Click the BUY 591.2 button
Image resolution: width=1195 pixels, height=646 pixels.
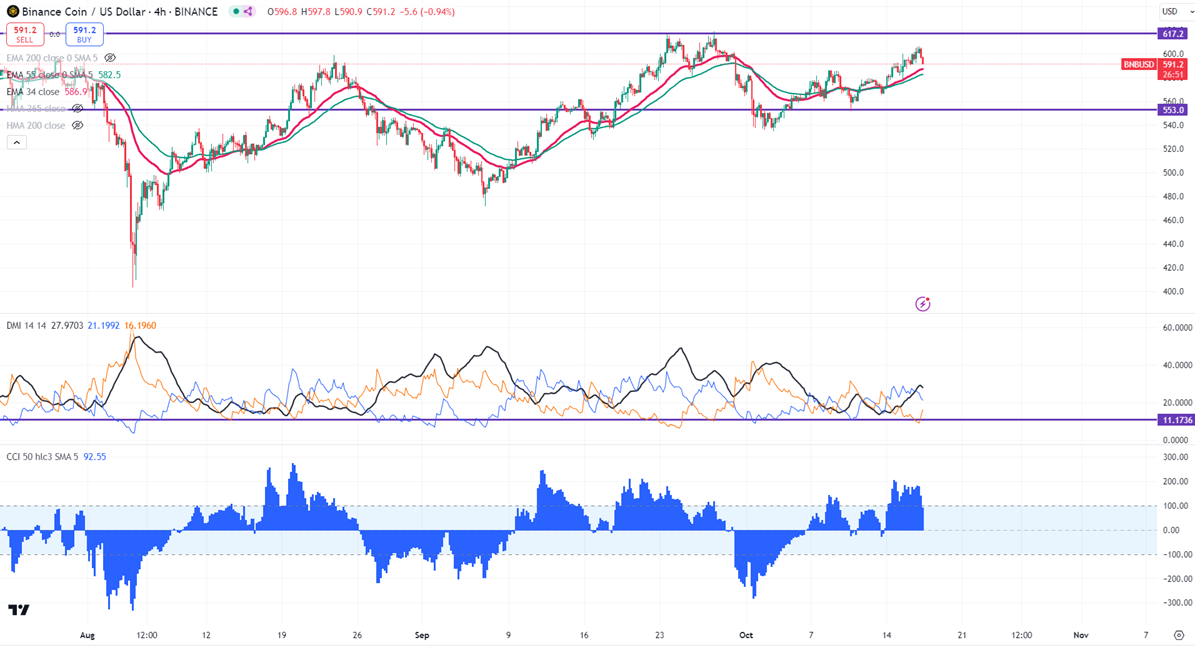click(x=84, y=34)
